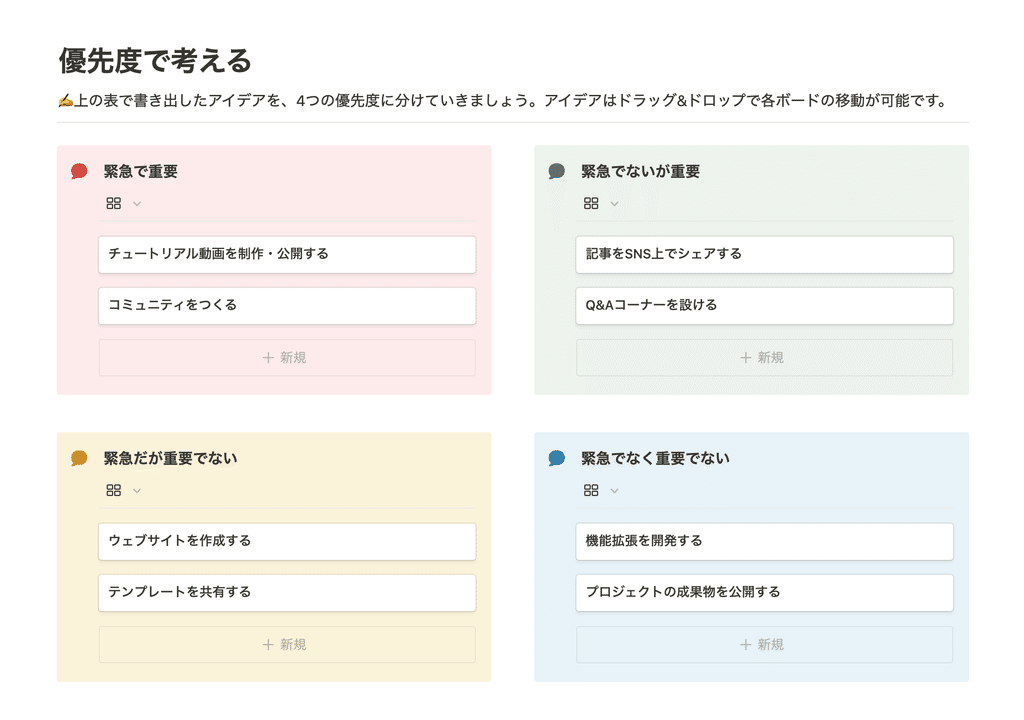Open card Q&Aコーナーを設ける
The width and height of the screenshot is (1024, 720).
765,305
